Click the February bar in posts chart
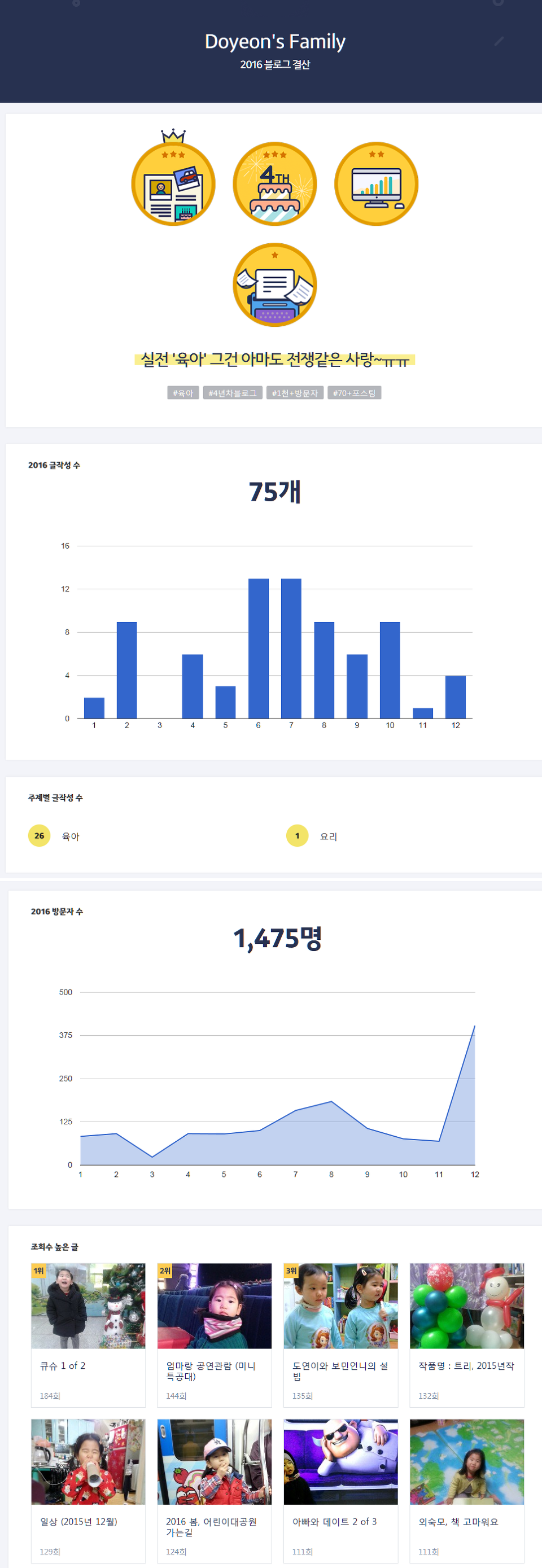542x1568 pixels. pos(126,670)
